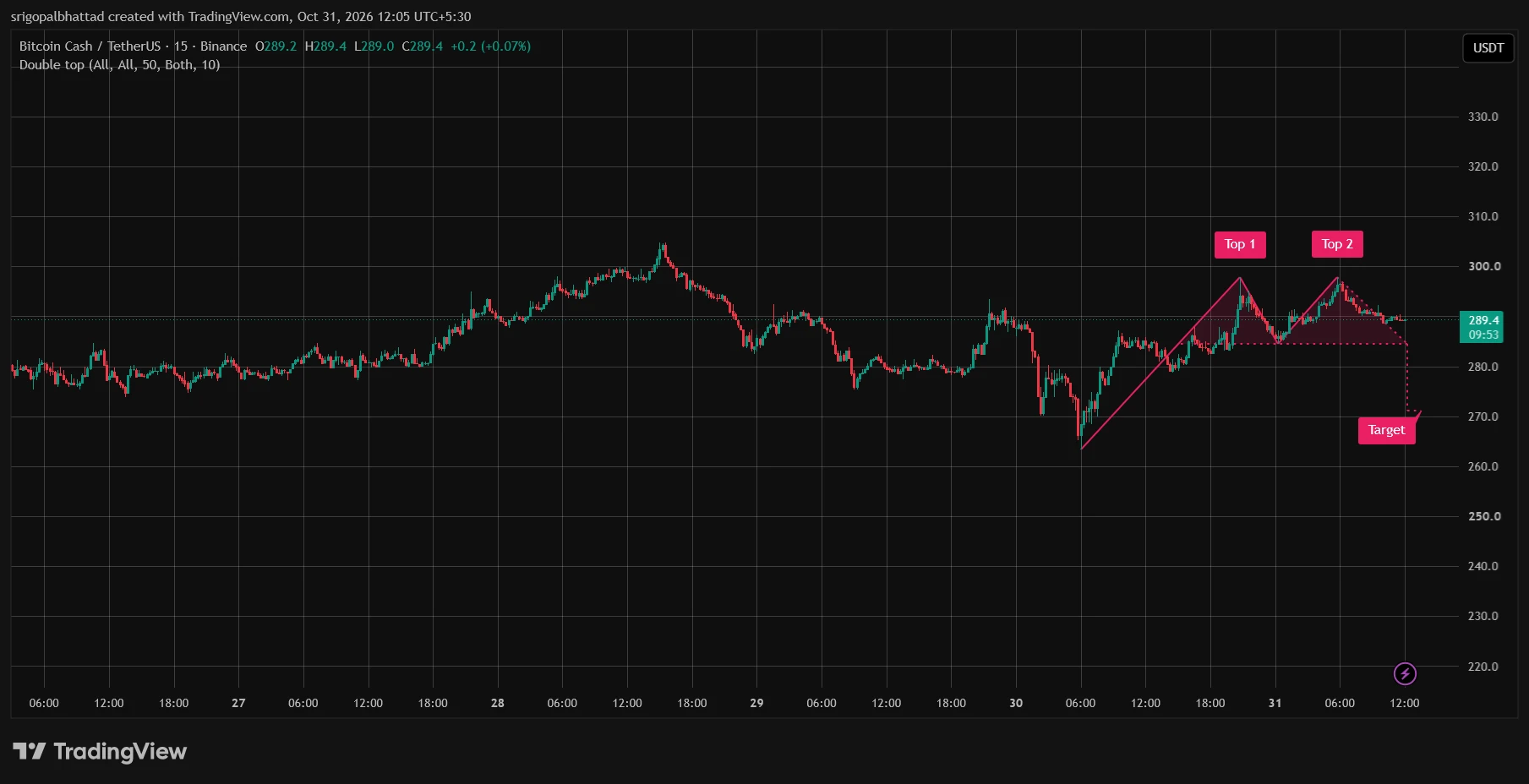Image resolution: width=1529 pixels, height=784 pixels.
Task: Click date label 28 on time axis
Action: click(x=498, y=703)
